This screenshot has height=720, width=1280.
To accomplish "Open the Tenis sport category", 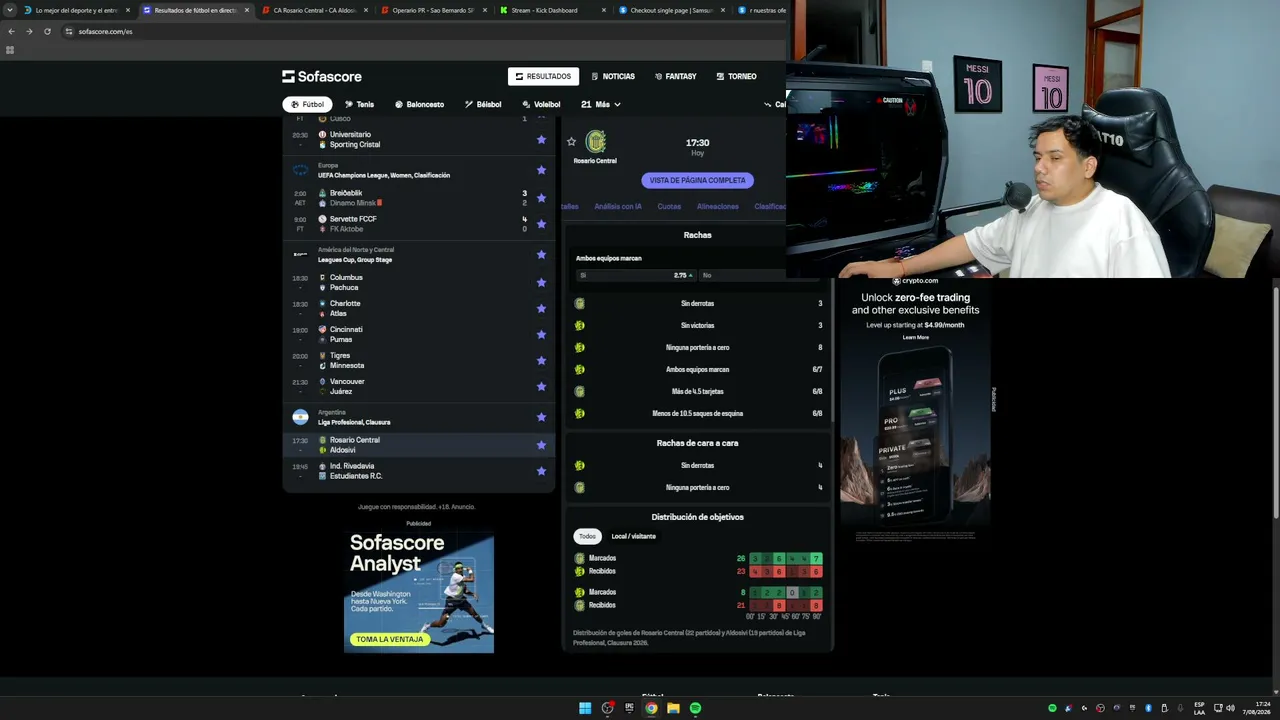I will pyautogui.click(x=359, y=104).
